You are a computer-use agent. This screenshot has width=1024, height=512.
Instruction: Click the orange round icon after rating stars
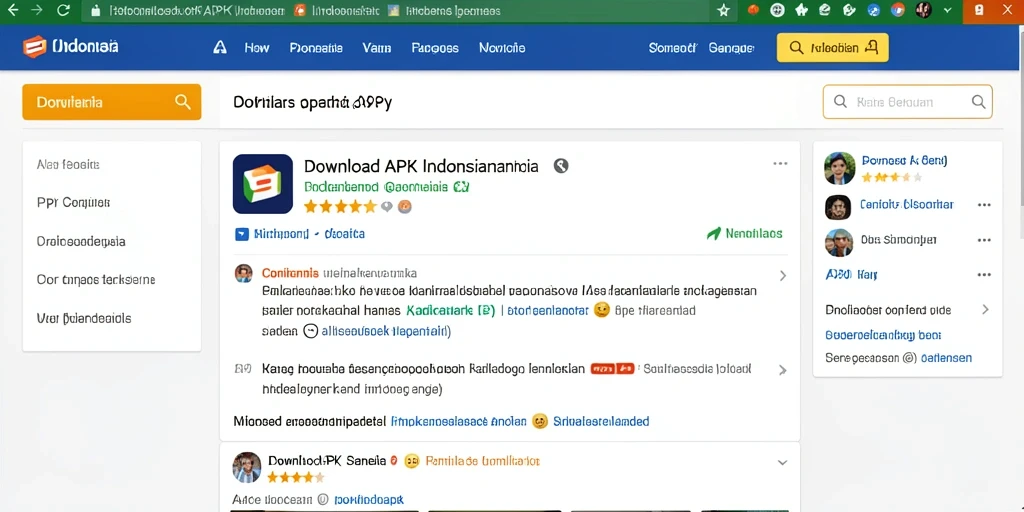(x=404, y=206)
